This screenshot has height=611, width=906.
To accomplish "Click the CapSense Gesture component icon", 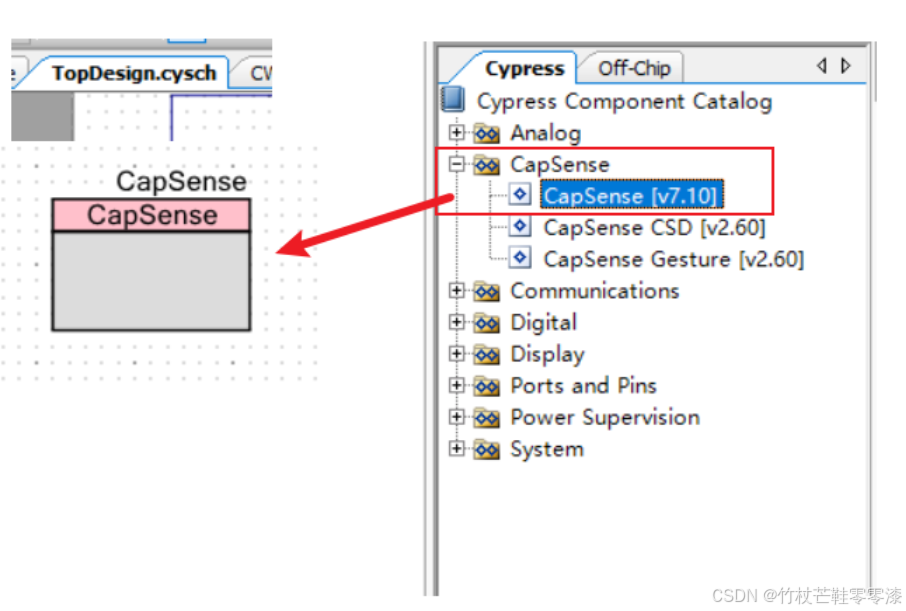I will [519, 257].
